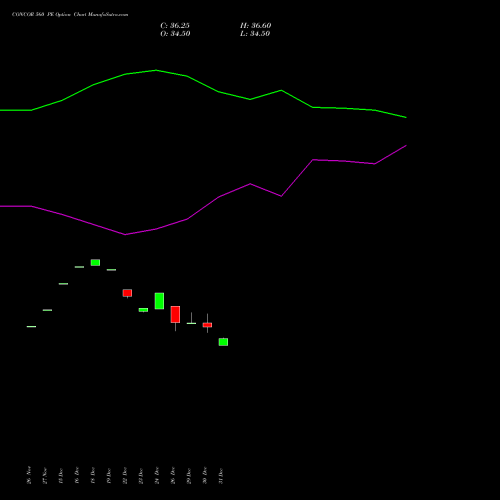
Task: Click the red candle for 22 Dec
Action: point(127,293)
